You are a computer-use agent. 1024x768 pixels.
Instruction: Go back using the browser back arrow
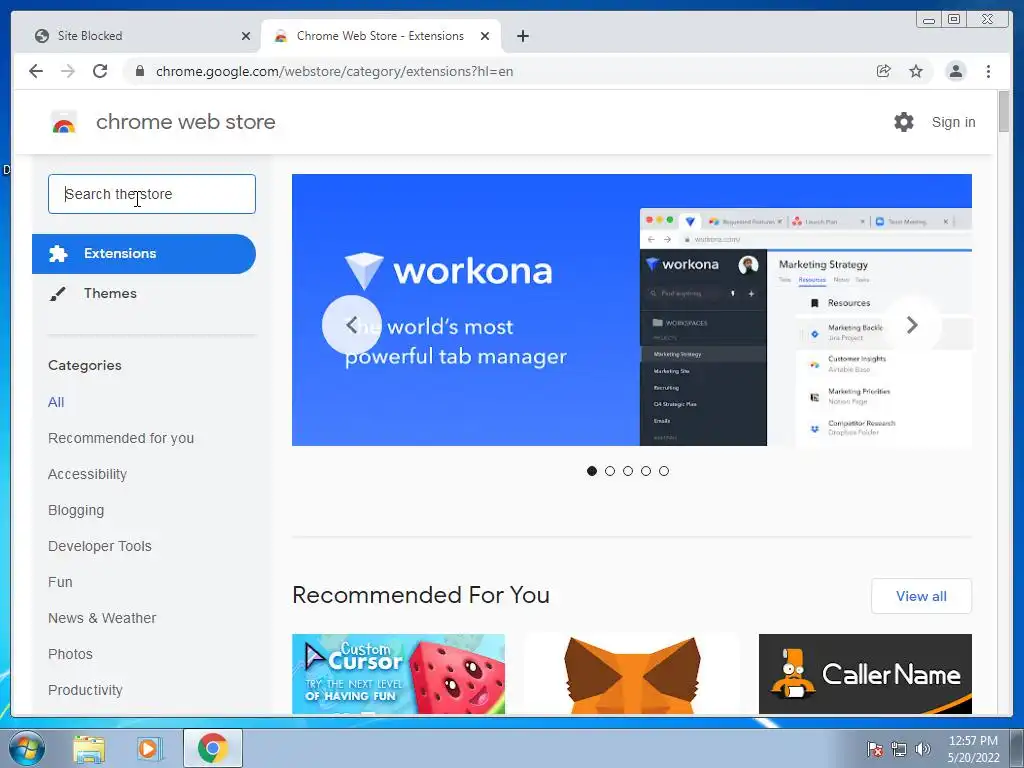pos(36,71)
